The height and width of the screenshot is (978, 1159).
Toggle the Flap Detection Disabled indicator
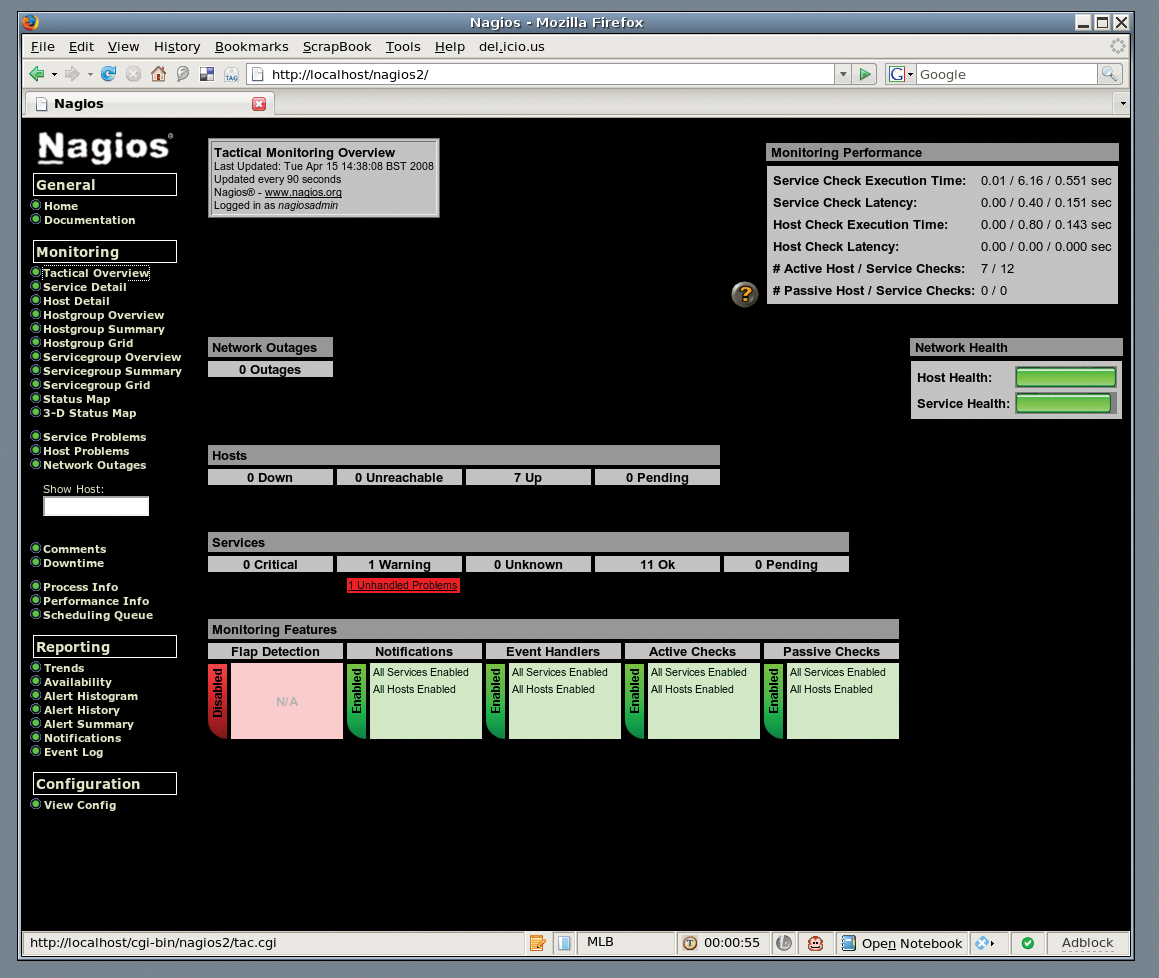(x=218, y=701)
